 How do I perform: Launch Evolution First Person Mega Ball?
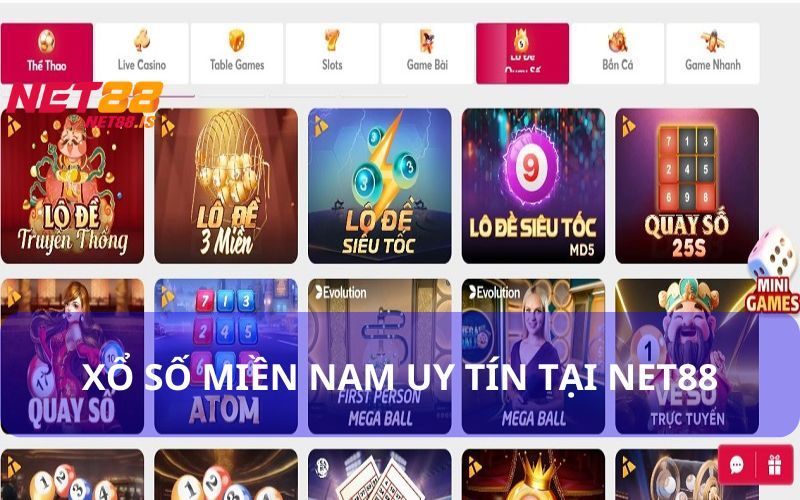tap(380, 356)
